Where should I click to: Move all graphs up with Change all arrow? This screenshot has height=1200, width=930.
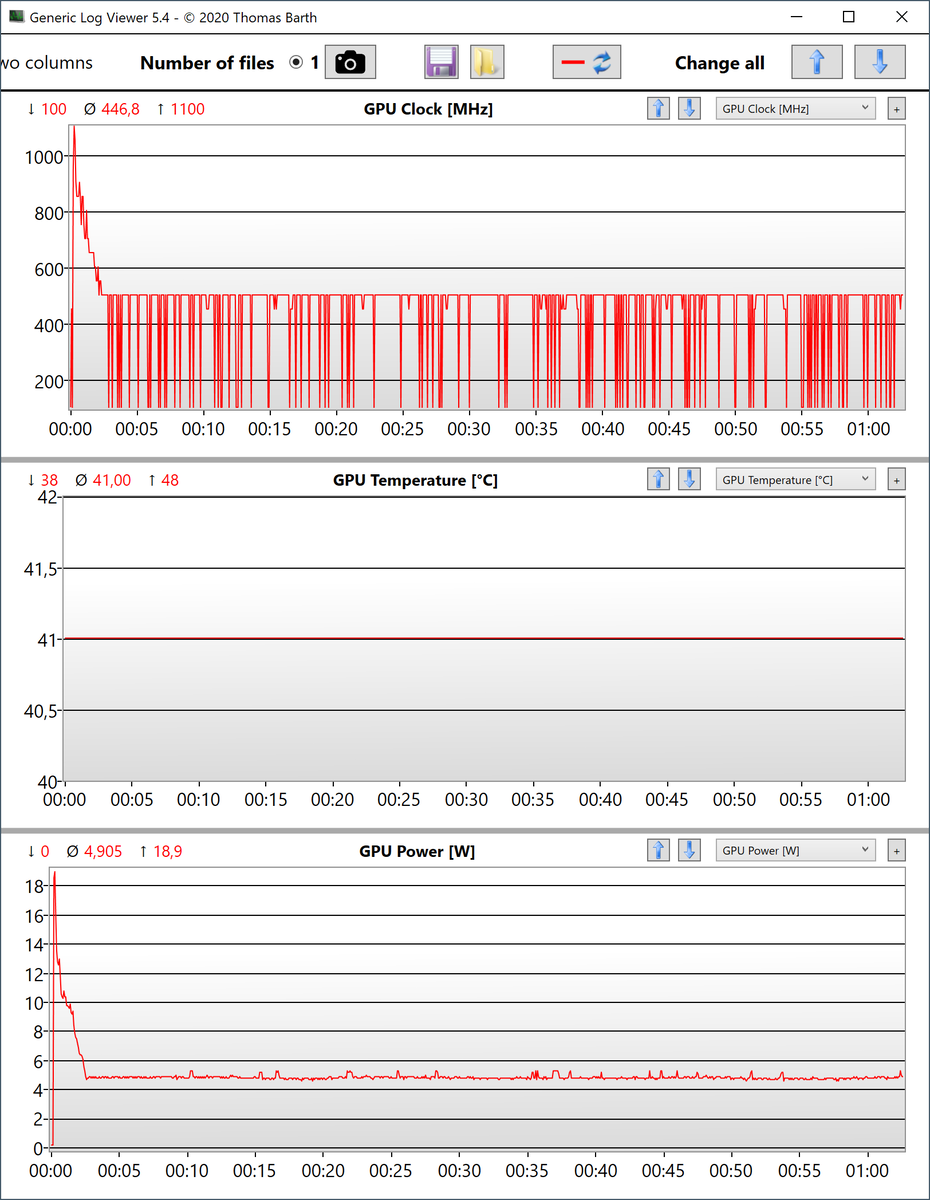(817, 63)
